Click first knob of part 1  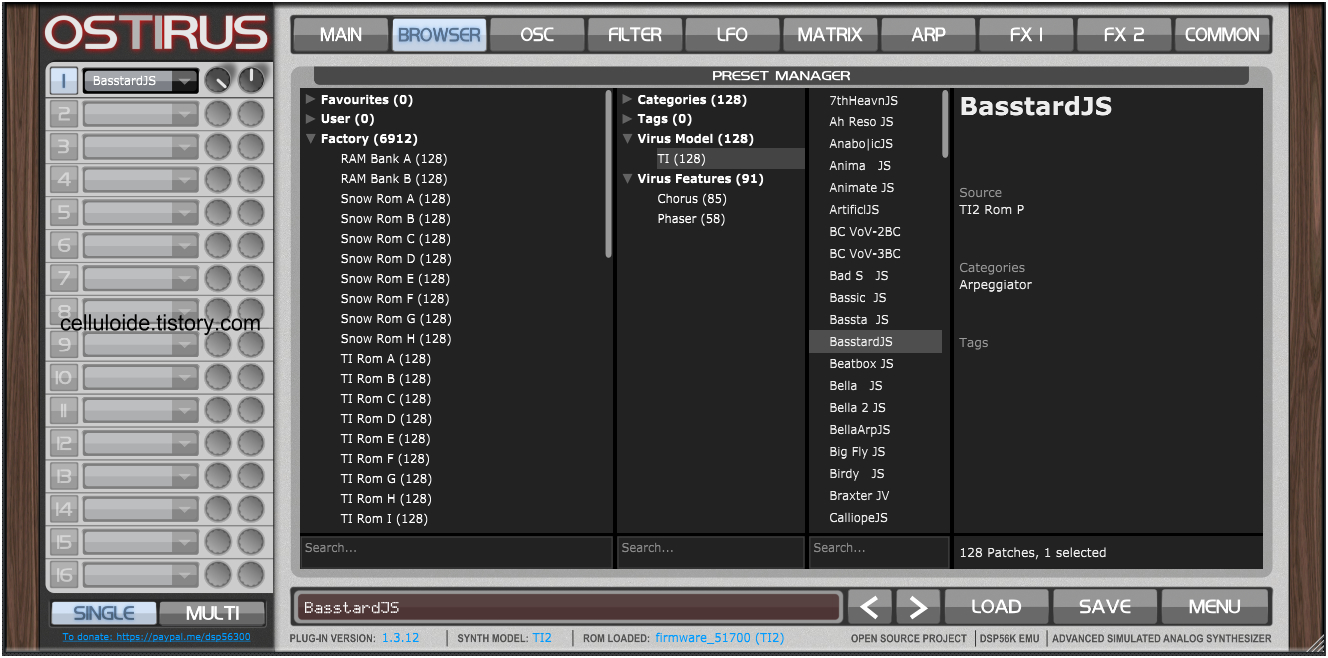tap(217, 80)
